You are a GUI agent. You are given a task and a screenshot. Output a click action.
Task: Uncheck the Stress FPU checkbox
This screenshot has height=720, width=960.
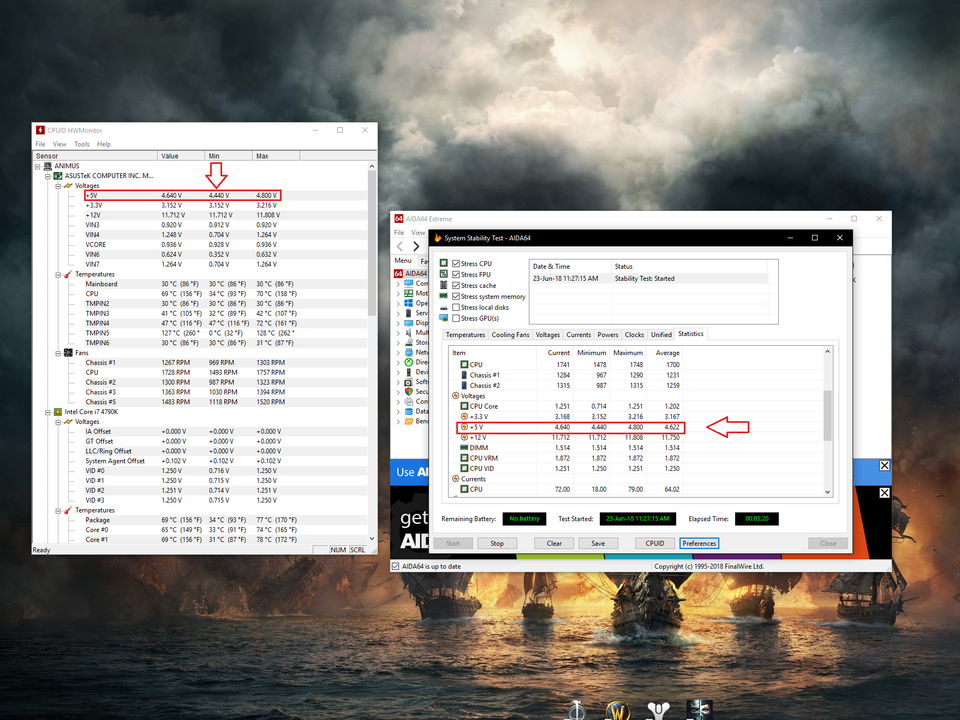pos(456,274)
